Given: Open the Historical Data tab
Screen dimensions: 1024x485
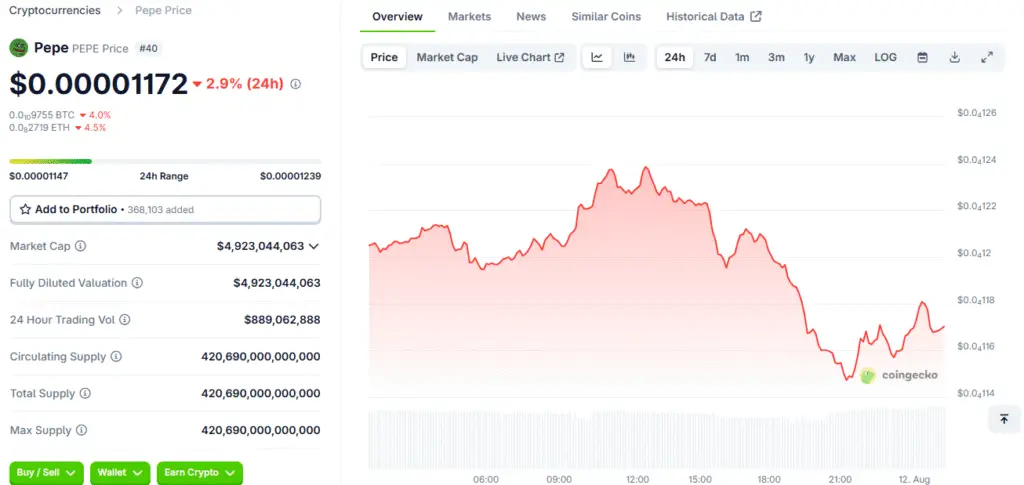Looking at the screenshot, I should [x=714, y=17].
